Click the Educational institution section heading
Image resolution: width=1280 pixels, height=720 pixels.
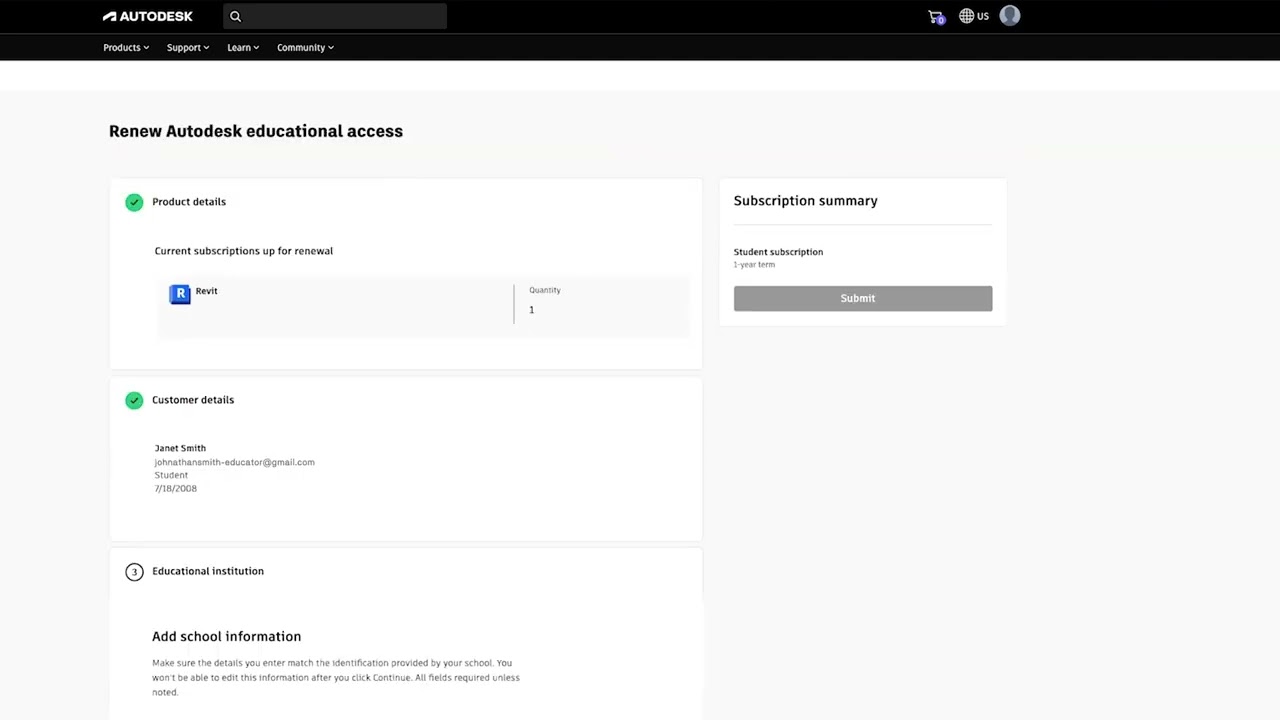[208, 571]
